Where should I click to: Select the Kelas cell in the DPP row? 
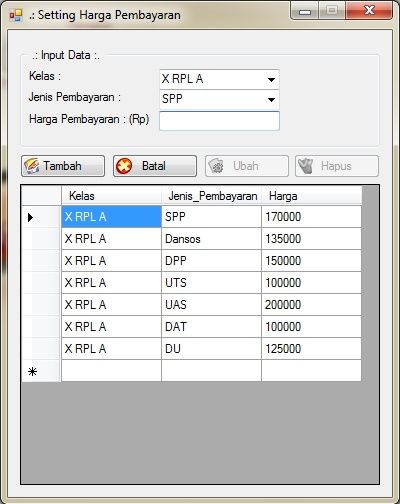(x=111, y=261)
